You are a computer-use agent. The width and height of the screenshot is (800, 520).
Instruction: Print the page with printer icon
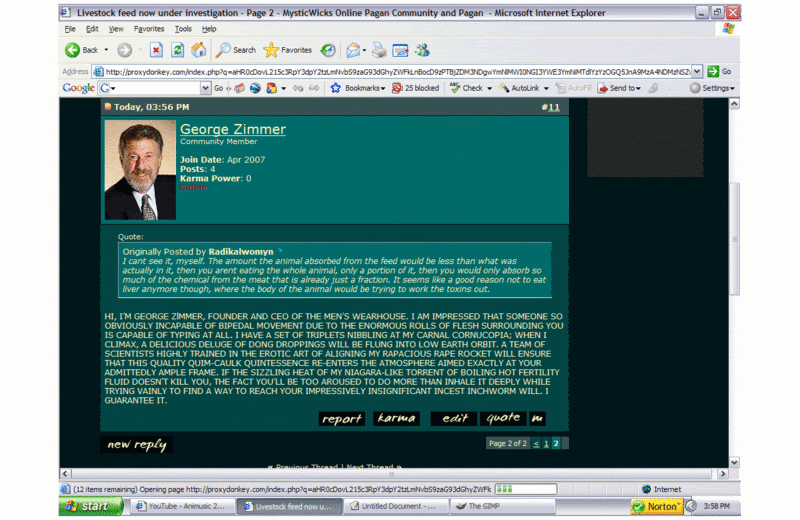[x=379, y=50]
